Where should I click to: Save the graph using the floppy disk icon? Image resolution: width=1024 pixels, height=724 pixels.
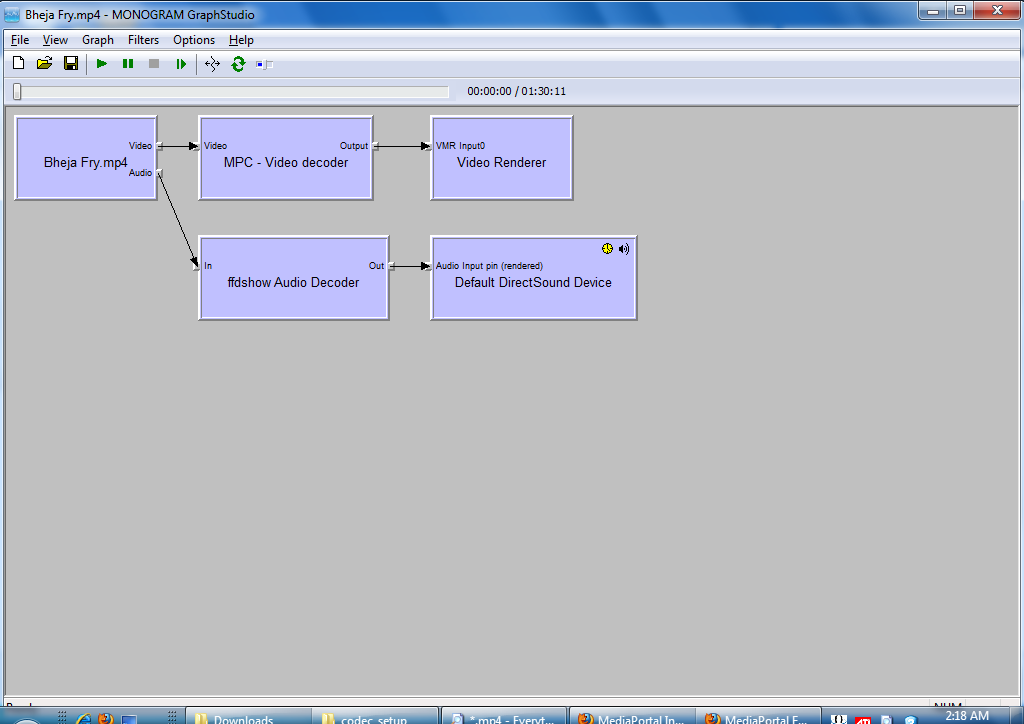click(x=71, y=64)
